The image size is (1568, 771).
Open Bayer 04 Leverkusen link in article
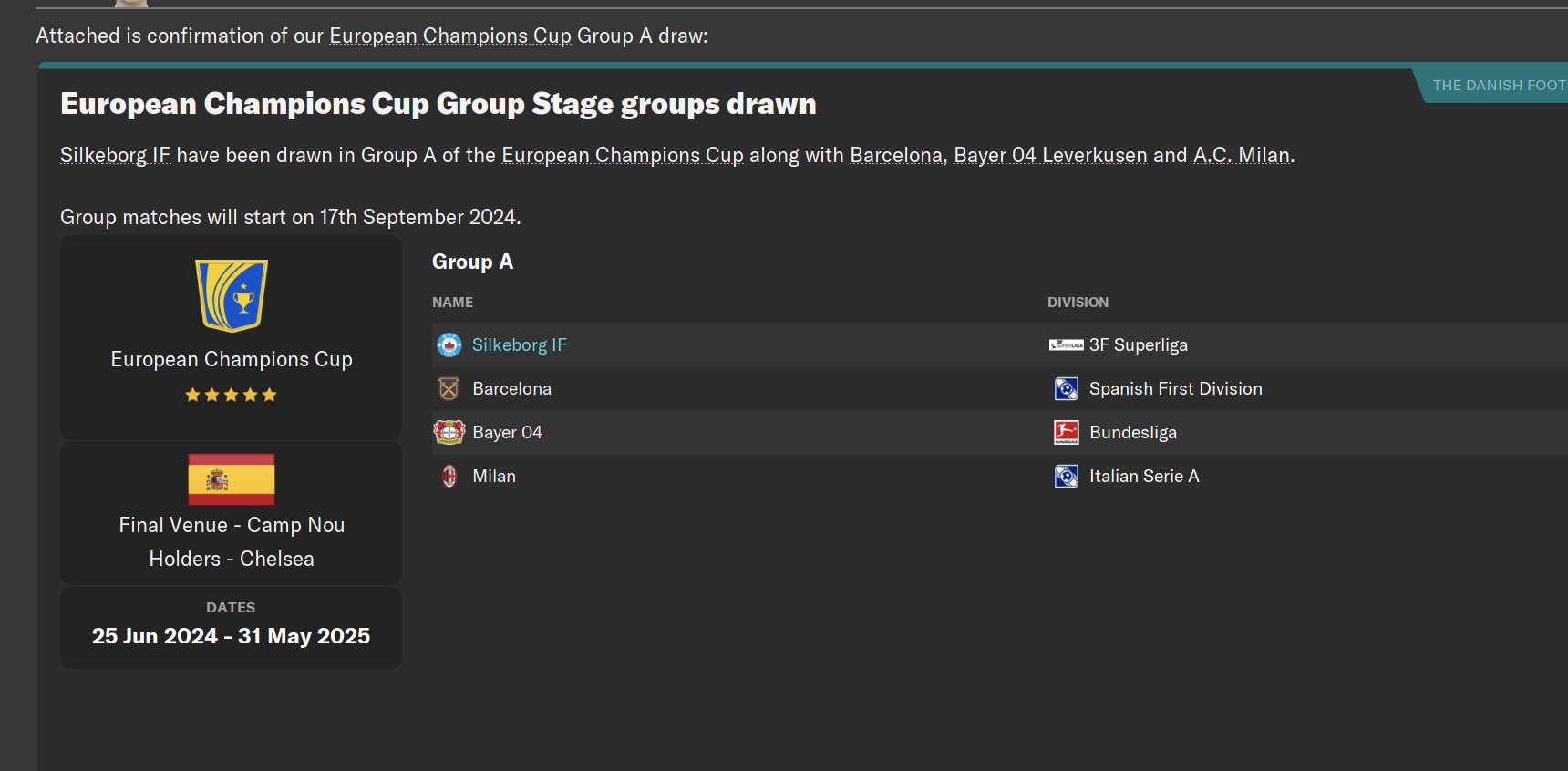tap(1050, 156)
